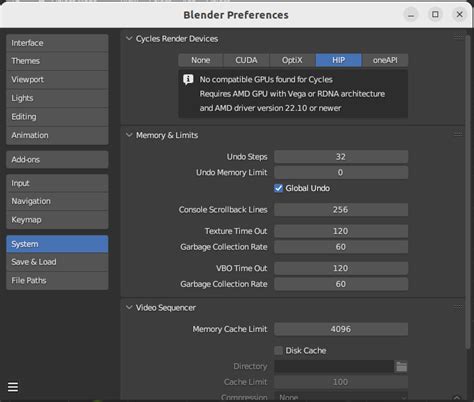Maximize the Blender Preferences window

435,15
